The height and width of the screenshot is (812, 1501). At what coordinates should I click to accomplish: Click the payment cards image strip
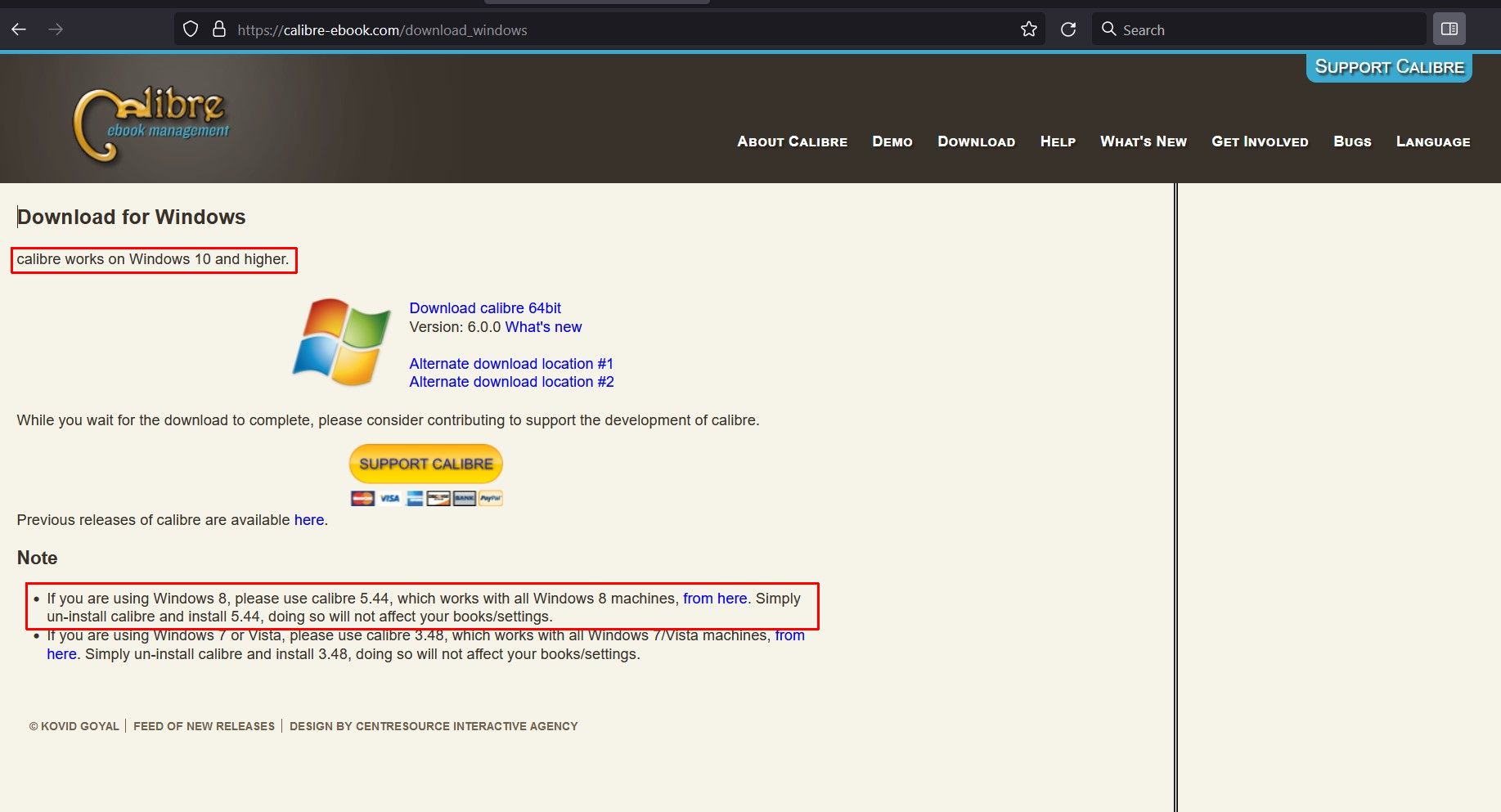pyautogui.click(x=426, y=498)
